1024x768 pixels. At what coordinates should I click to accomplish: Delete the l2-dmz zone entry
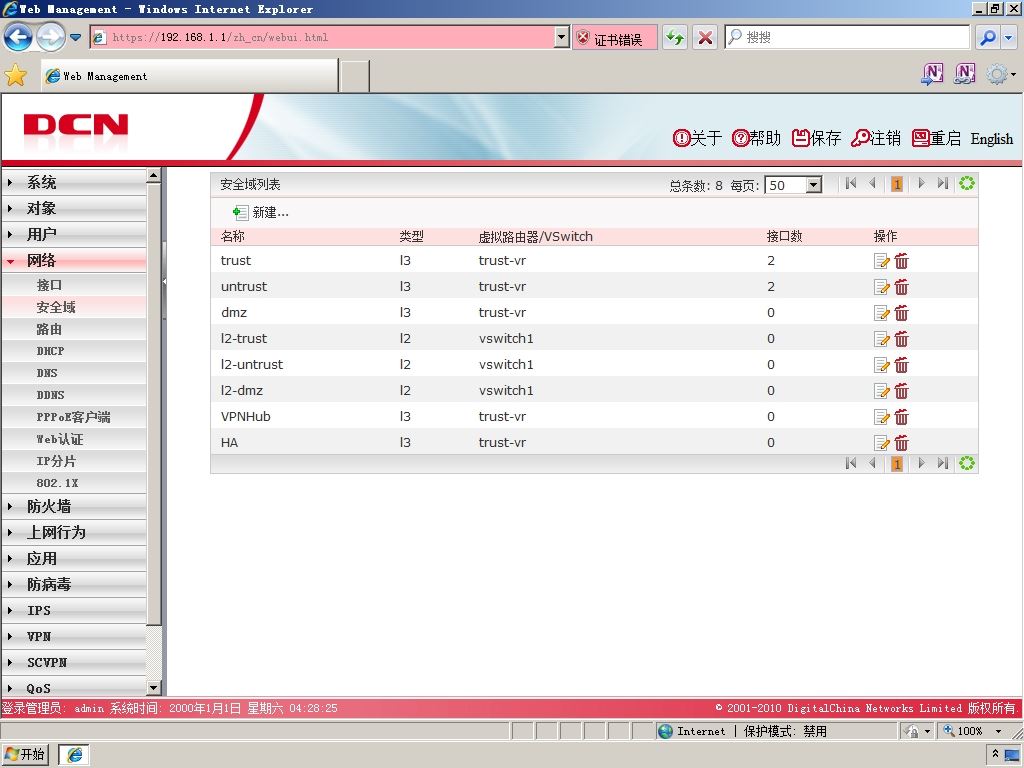click(x=902, y=391)
